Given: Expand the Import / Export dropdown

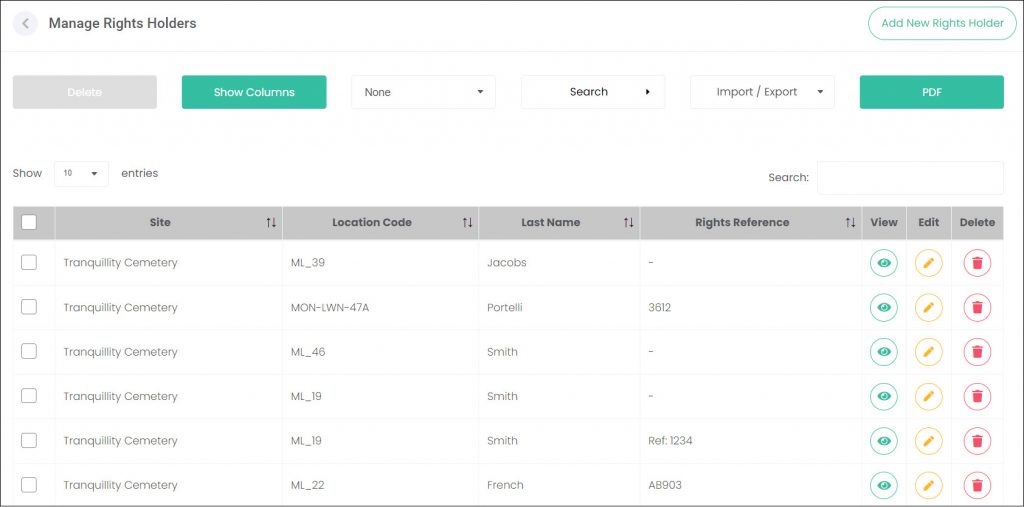Looking at the screenshot, I should (x=762, y=92).
